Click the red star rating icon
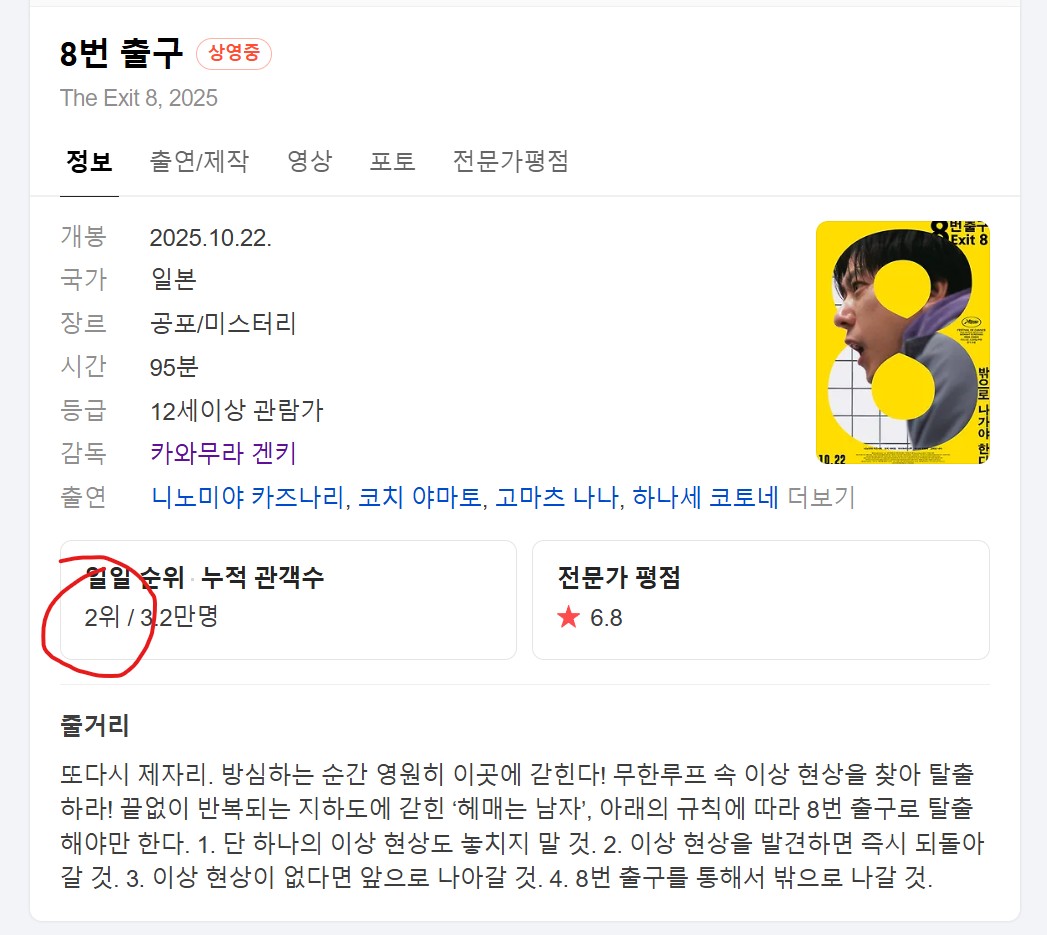Viewport: 1047px width, 935px height. (x=568, y=616)
